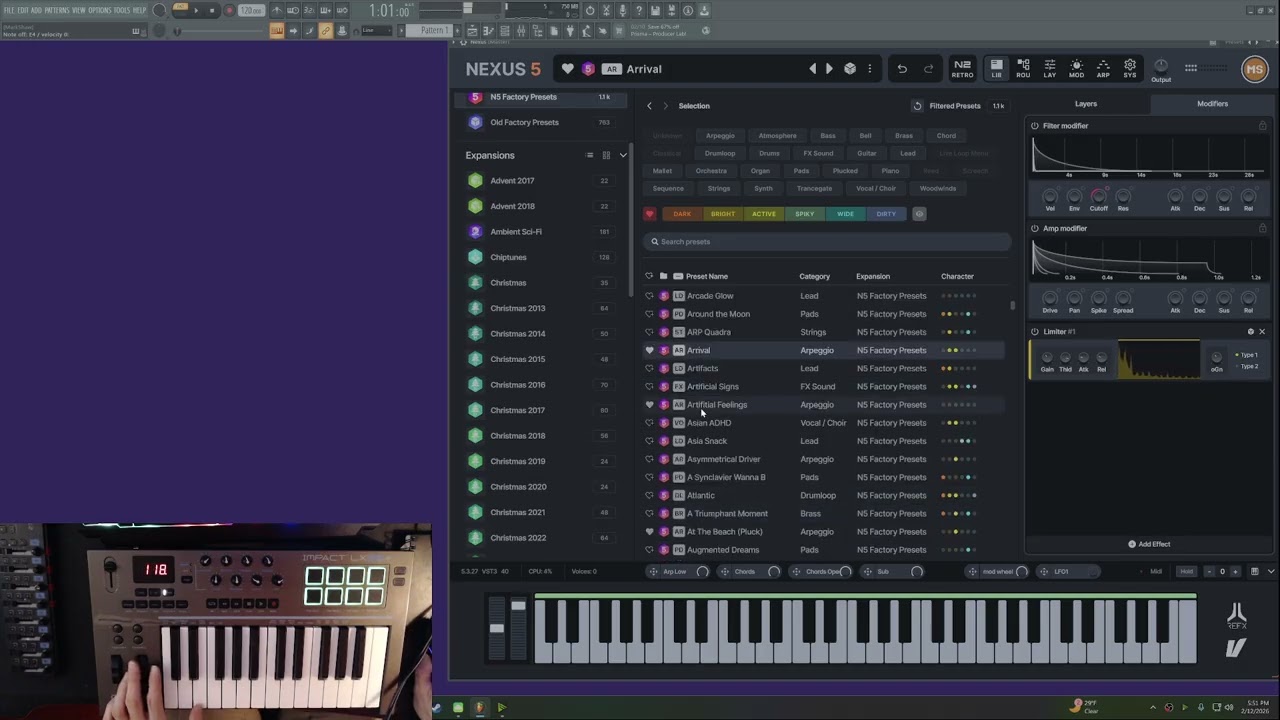This screenshot has height=720, width=1280.
Task: Remove the Limiter #1 effect
Action: tap(1262, 332)
